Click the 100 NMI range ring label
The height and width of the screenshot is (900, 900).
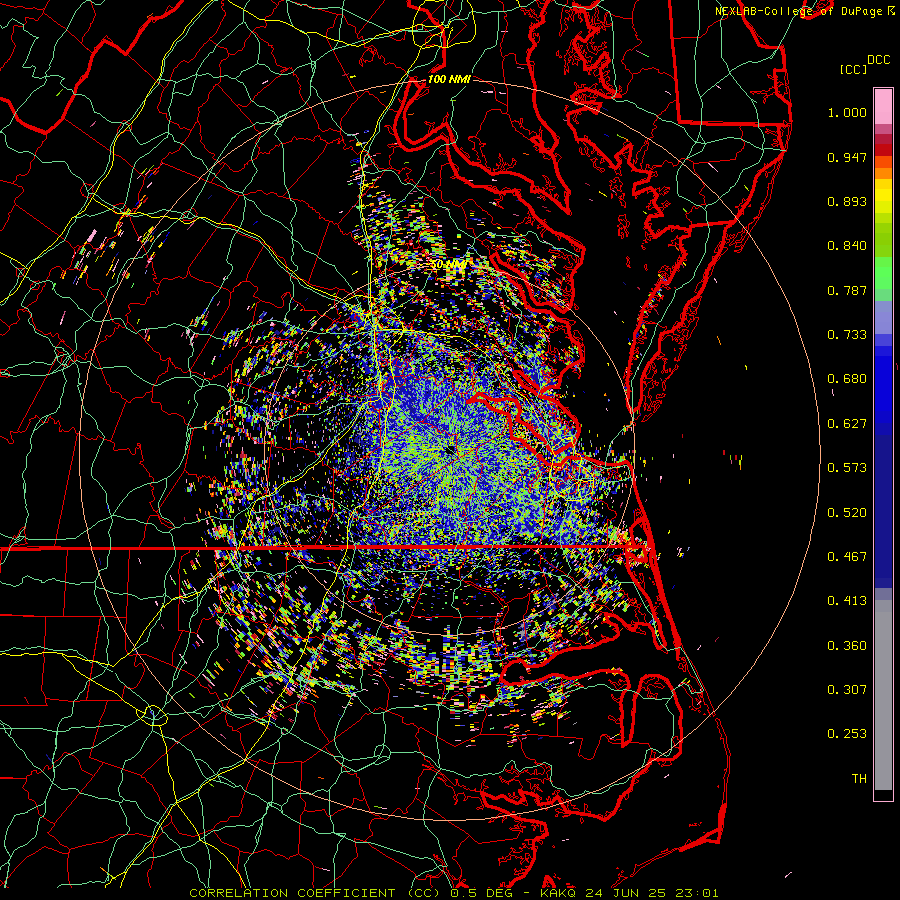(448, 79)
